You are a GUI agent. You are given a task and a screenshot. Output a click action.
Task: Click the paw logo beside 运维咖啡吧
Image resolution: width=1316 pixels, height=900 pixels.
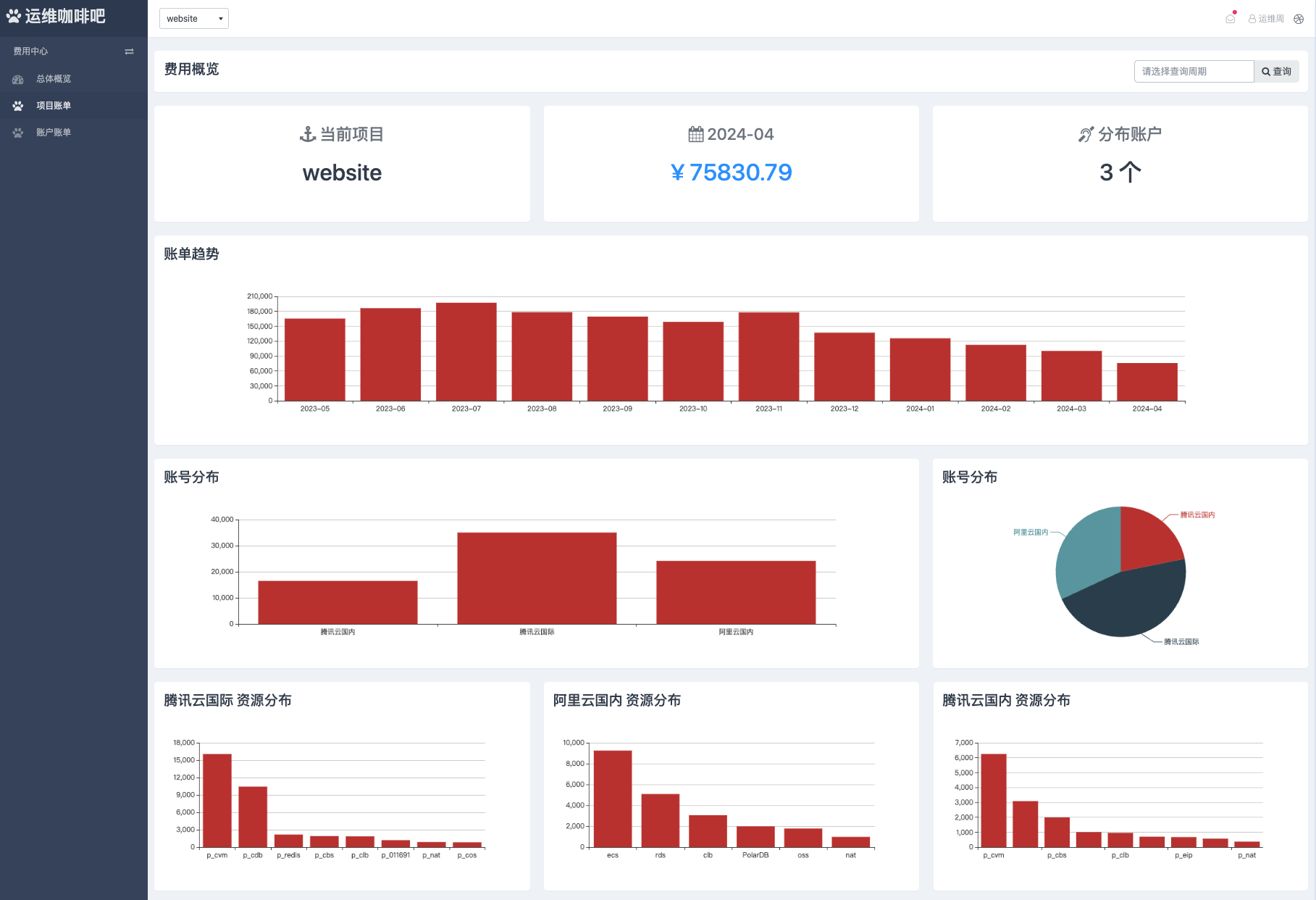pos(14,16)
